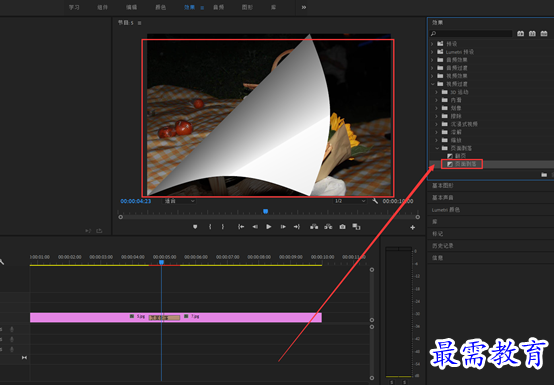Play the sequence in Program Monitor
This screenshot has height=385, width=554.
269,227
